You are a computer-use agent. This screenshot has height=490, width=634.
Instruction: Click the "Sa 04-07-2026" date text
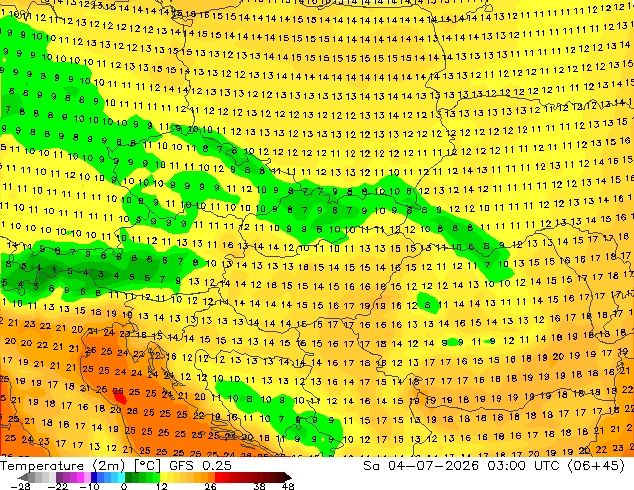point(421,466)
